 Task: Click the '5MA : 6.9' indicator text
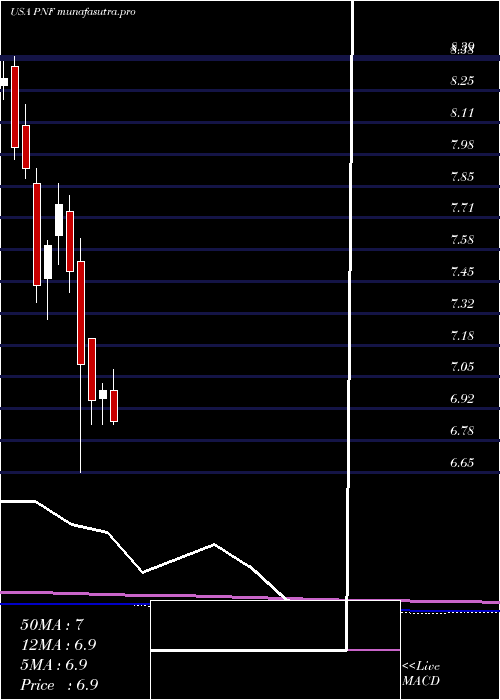coord(54,665)
